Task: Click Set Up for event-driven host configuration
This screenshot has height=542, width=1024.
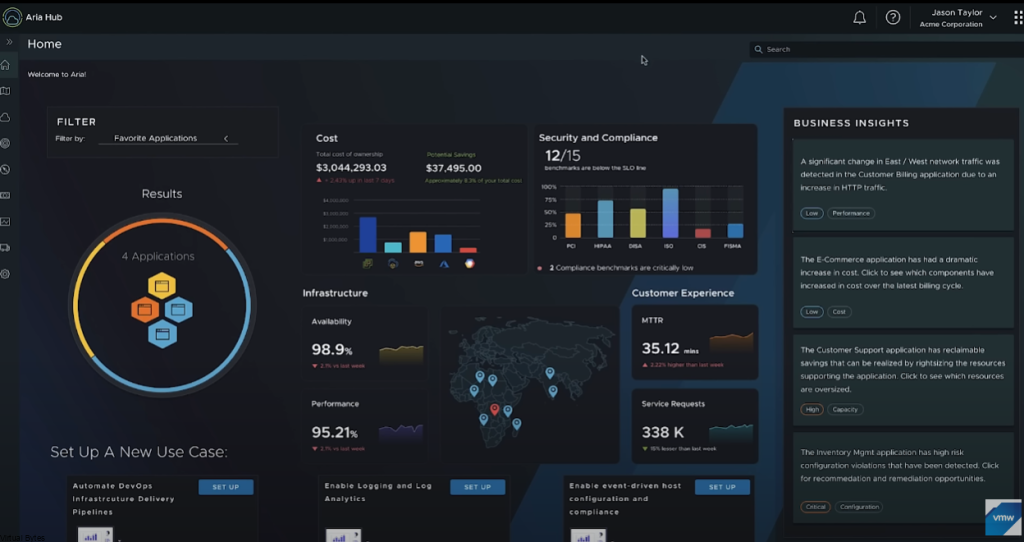Action: [722, 487]
